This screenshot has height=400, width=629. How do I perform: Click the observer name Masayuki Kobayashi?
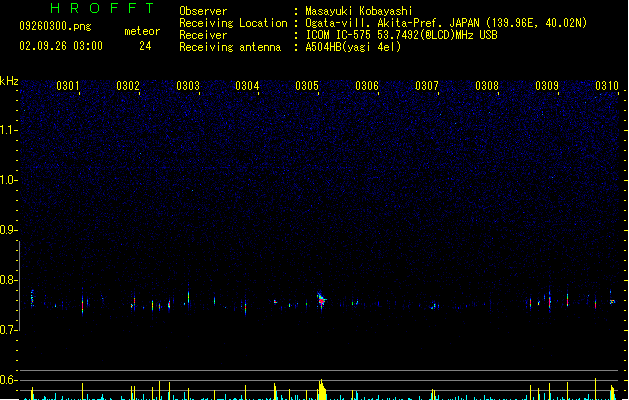pos(359,11)
